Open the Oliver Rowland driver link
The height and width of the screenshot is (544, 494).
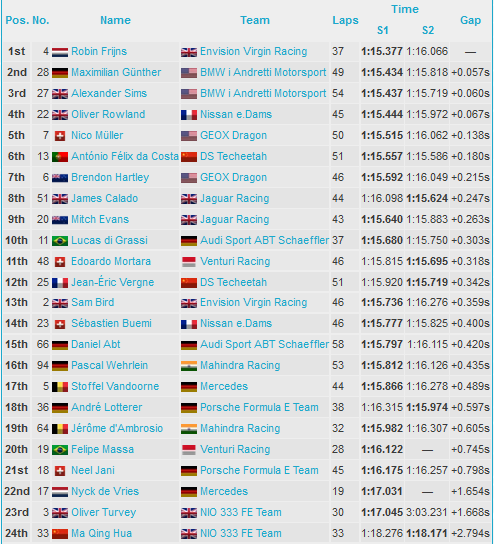click(108, 114)
